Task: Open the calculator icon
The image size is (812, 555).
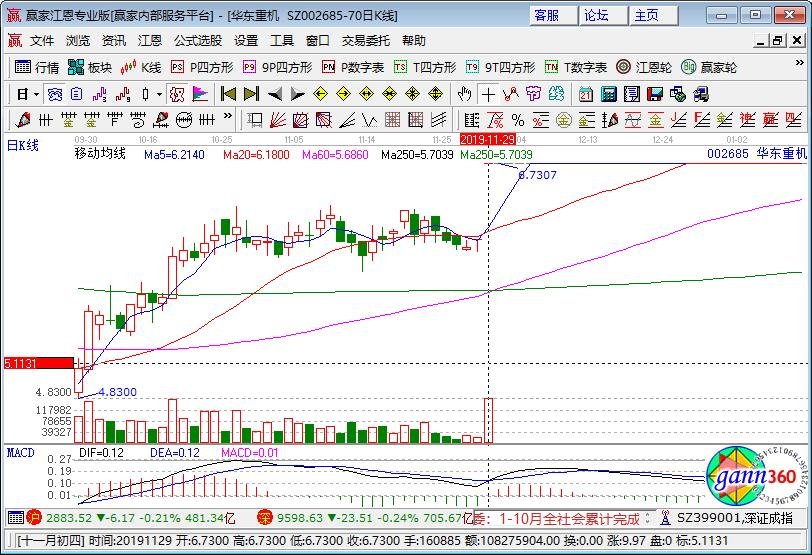Action: tap(608, 94)
